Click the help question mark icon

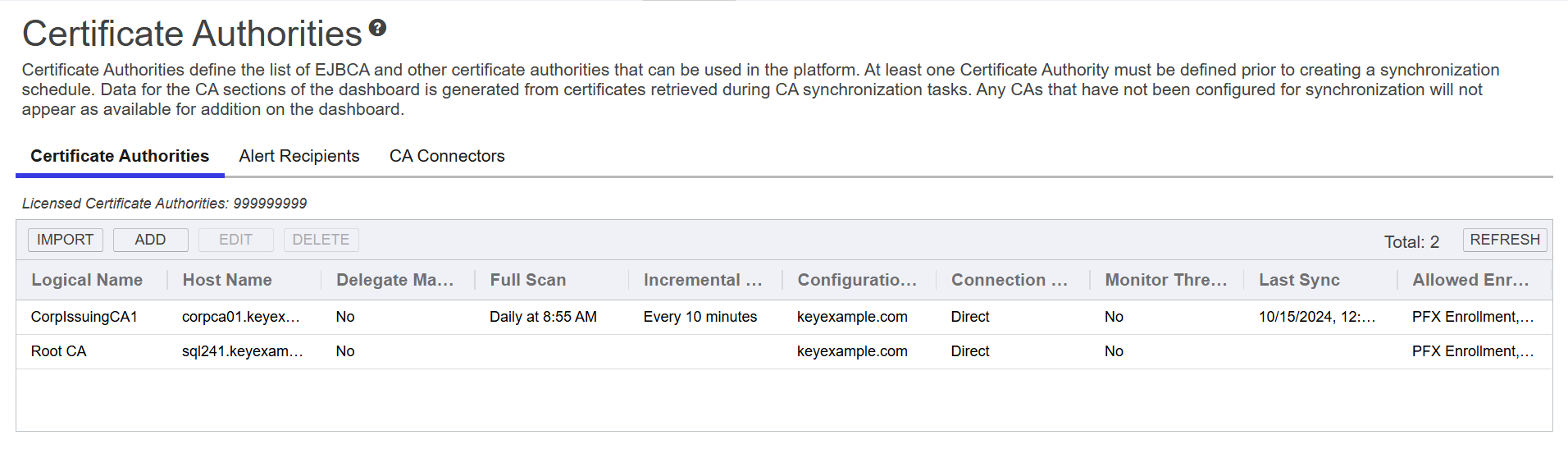[x=377, y=28]
